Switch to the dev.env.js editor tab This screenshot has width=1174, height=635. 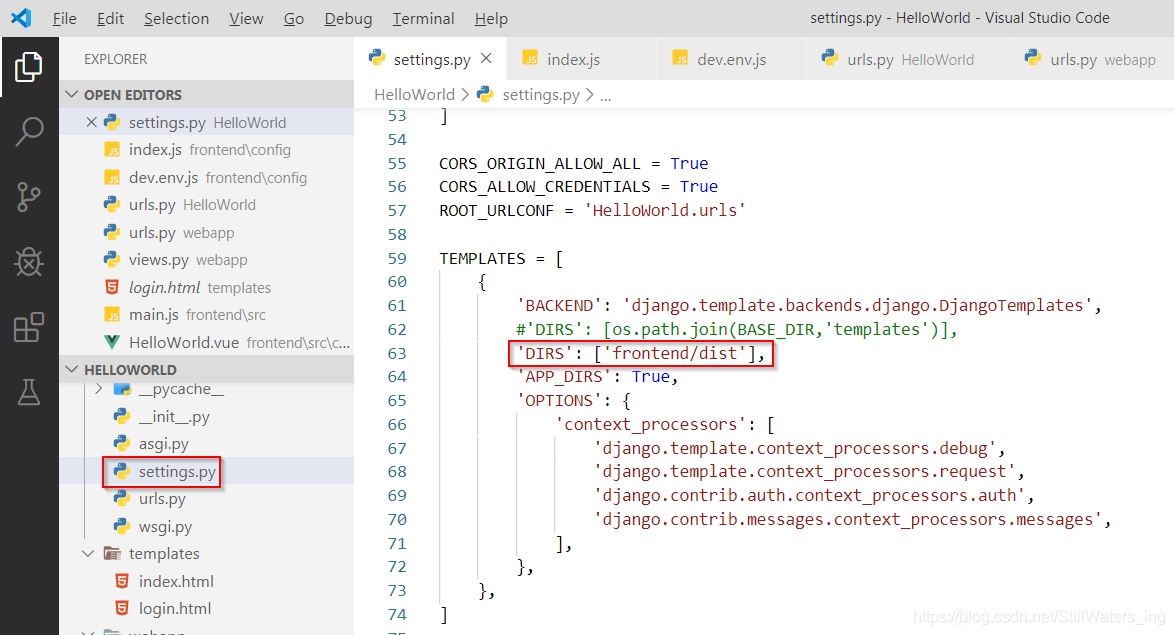tap(731, 58)
